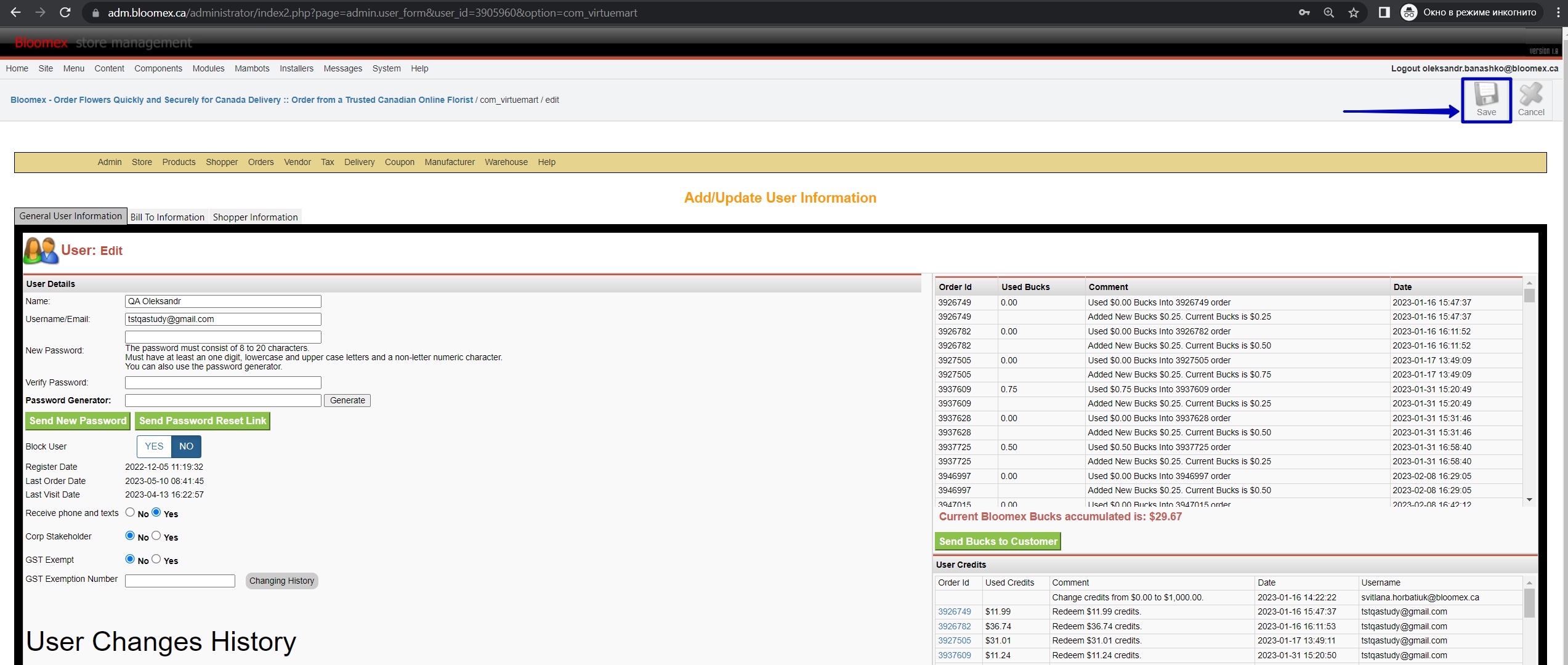Click the Username/Email input field
This screenshot has height=665, width=1568.
223,319
